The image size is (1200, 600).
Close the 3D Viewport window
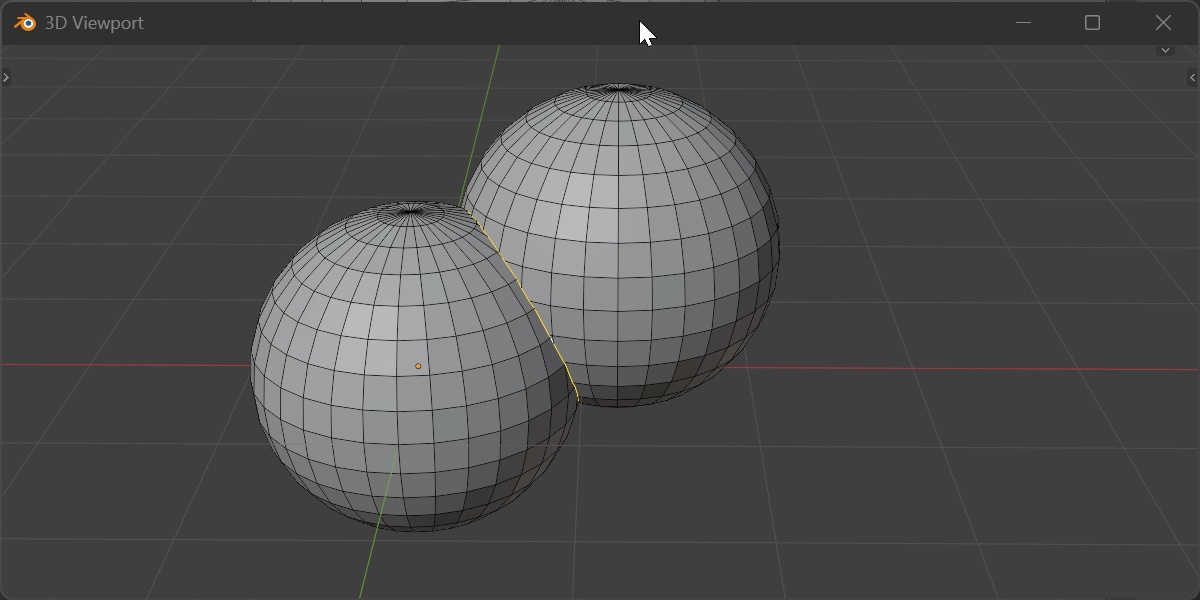1163,23
